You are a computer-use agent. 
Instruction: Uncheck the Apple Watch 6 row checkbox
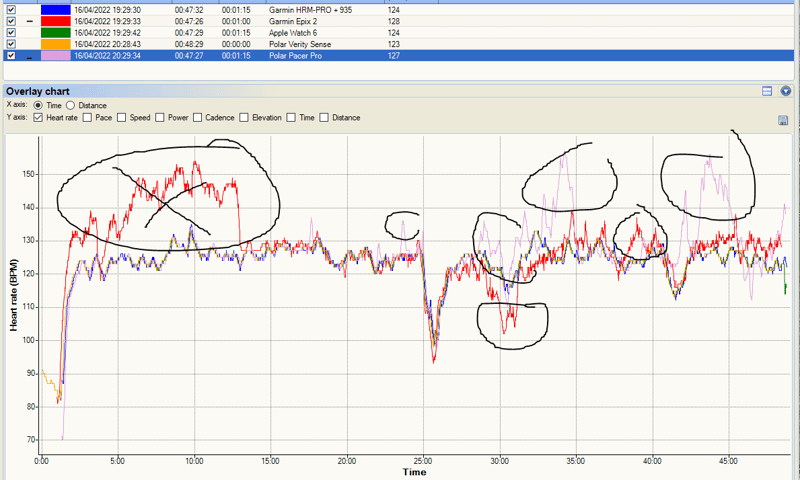[11, 33]
